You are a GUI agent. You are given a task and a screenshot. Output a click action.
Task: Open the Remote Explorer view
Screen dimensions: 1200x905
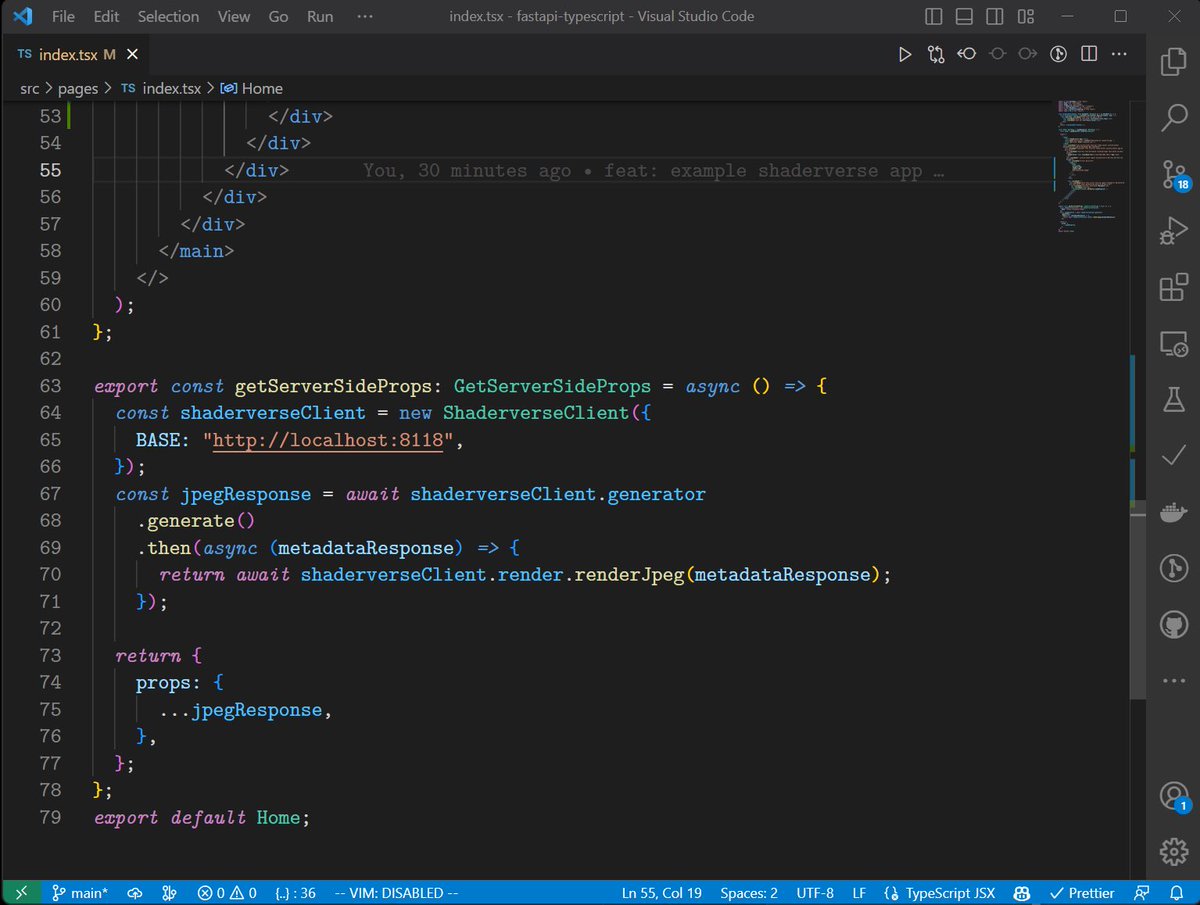(1173, 345)
